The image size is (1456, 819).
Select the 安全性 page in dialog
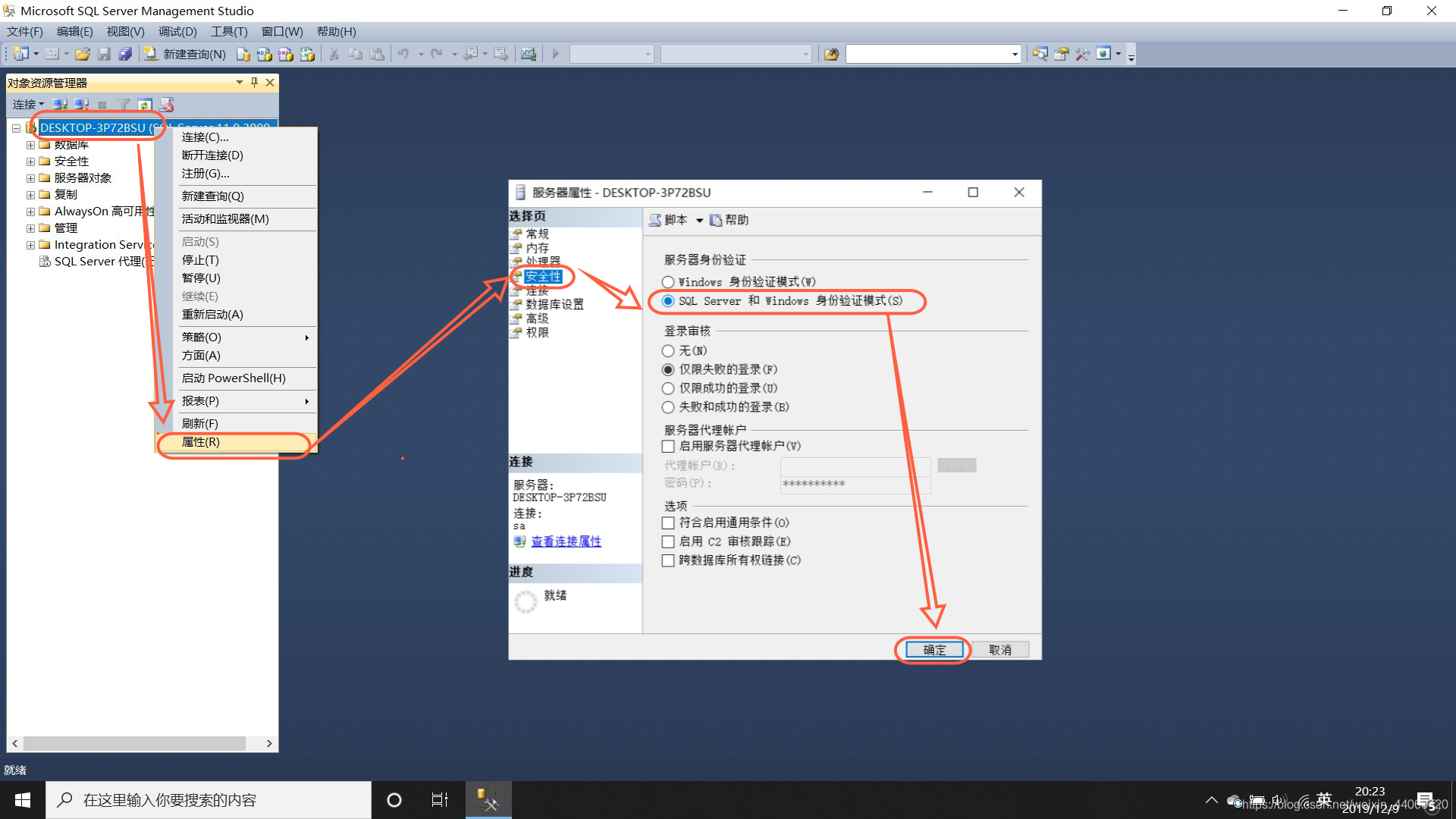click(x=543, y=277)
